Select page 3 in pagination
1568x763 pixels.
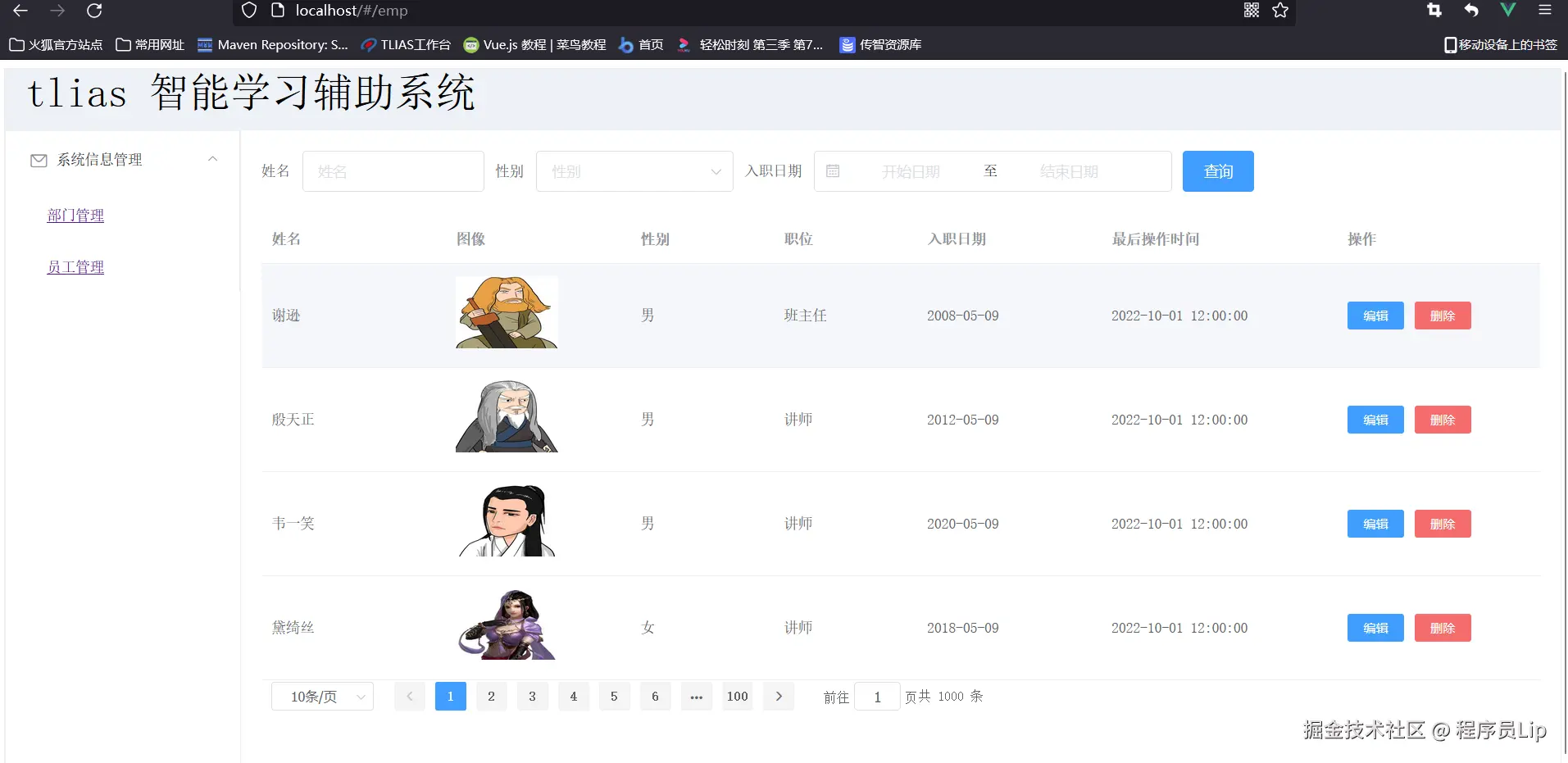(x=532, y=696)
